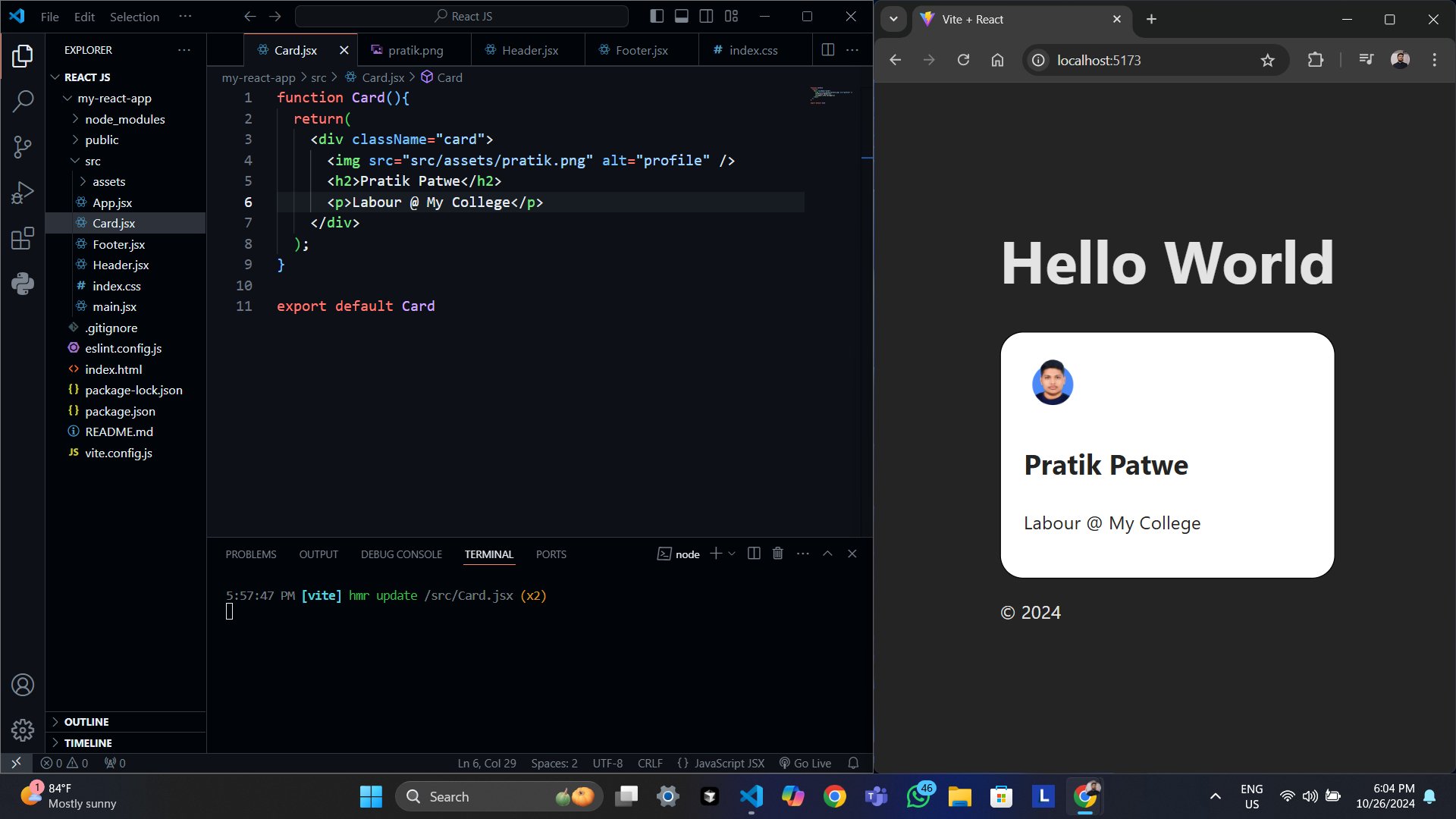Open the new terminal launch profile dropdown

click(732, 554)
